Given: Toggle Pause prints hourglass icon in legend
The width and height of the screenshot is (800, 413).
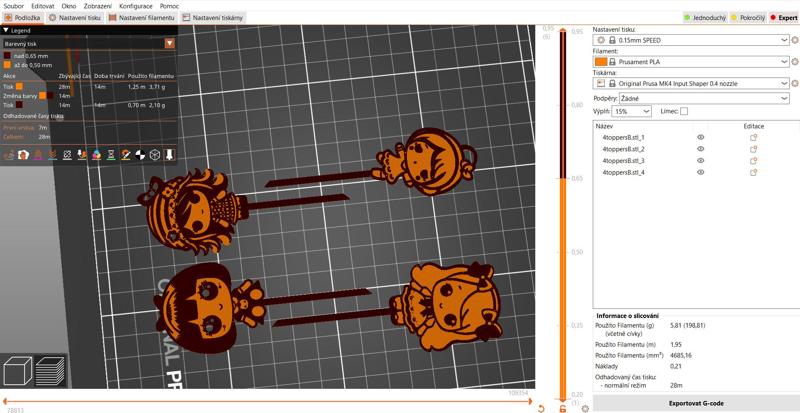Looking at the screenshot, I should (111, 155).
